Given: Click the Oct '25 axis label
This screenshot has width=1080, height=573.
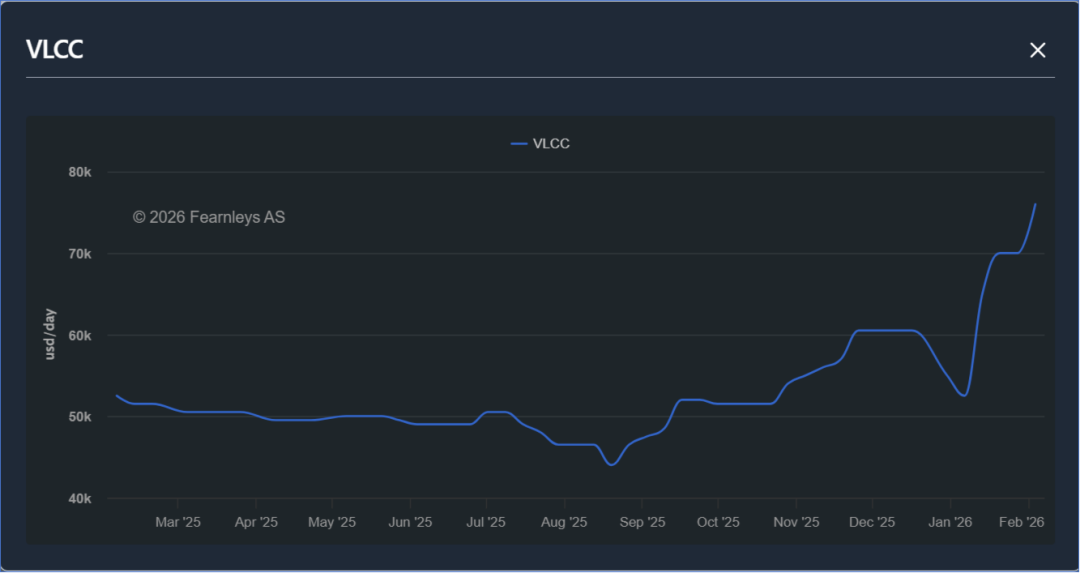Looking at the screenshot, I should click(718, 522).
